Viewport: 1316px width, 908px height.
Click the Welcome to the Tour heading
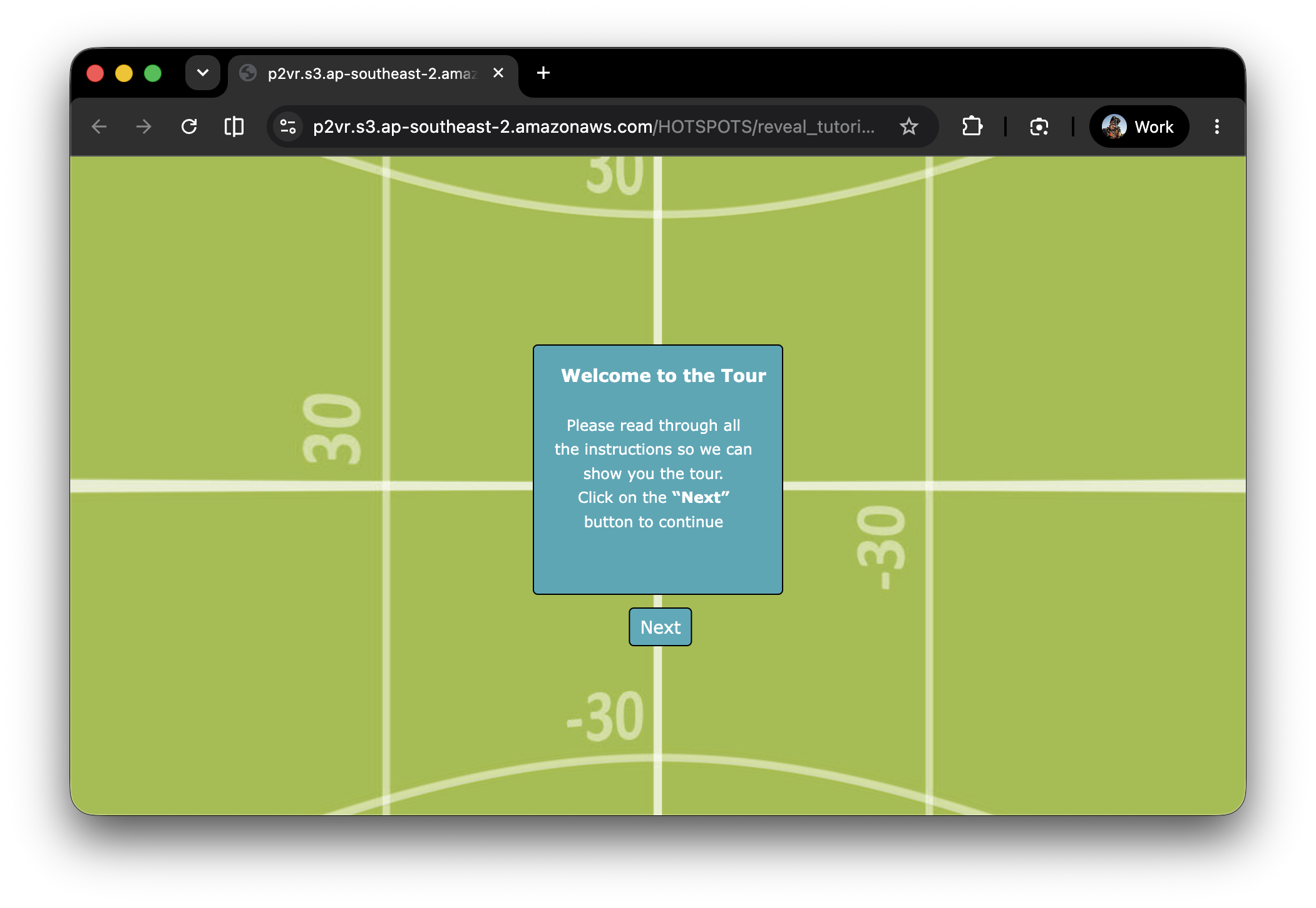tap(664, 375)
